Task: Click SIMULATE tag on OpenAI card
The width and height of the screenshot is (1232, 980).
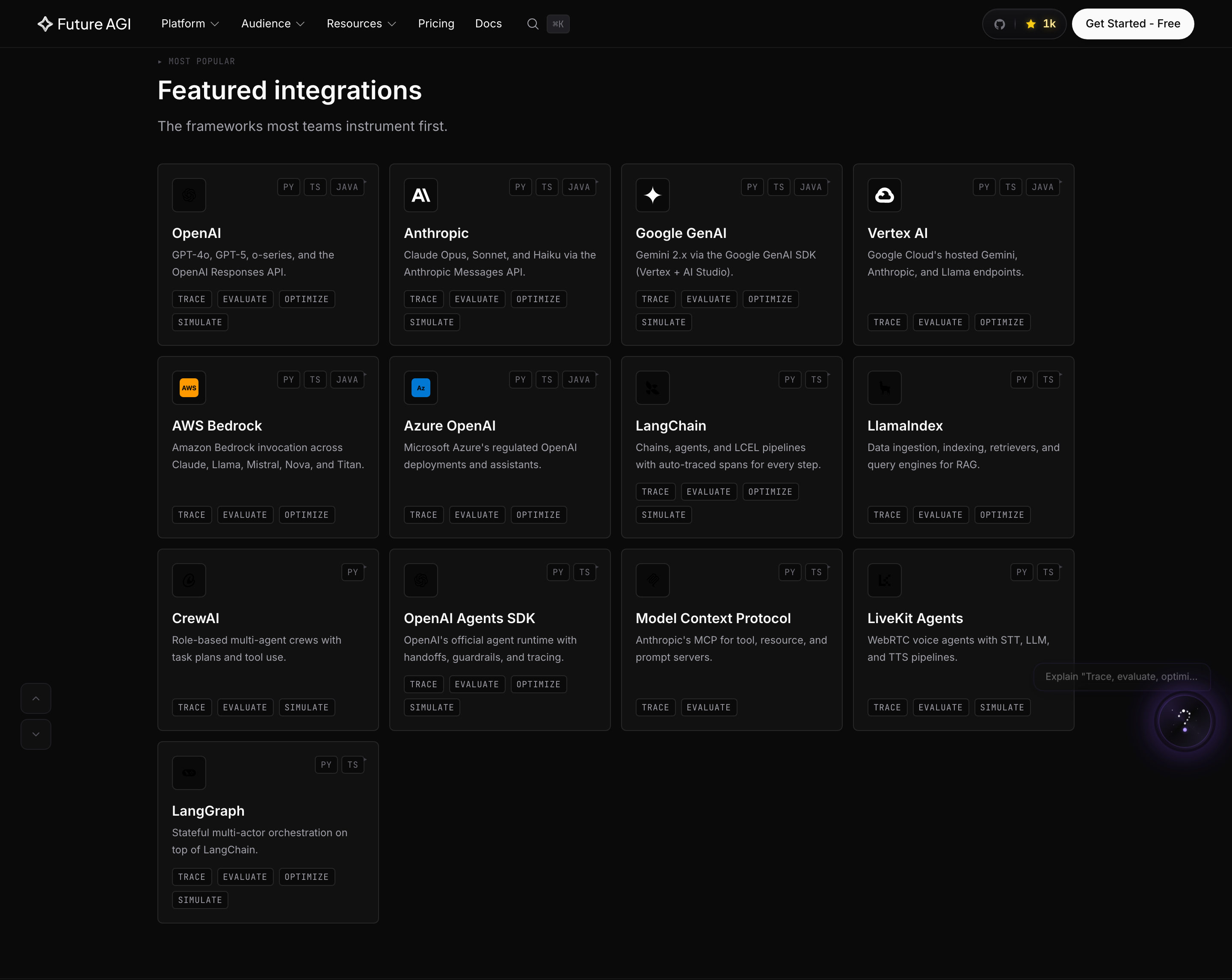Action: click(x=200, y=323)
